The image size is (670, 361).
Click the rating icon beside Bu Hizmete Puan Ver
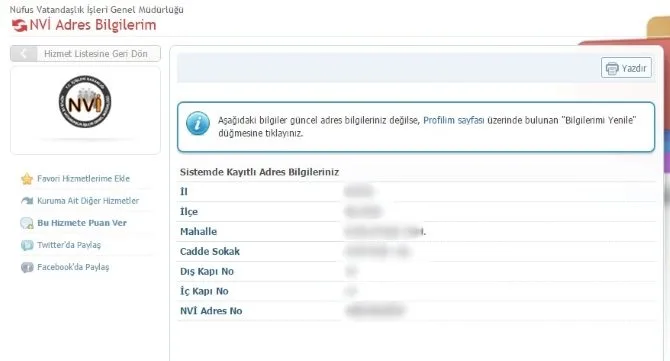coord(27,223)
